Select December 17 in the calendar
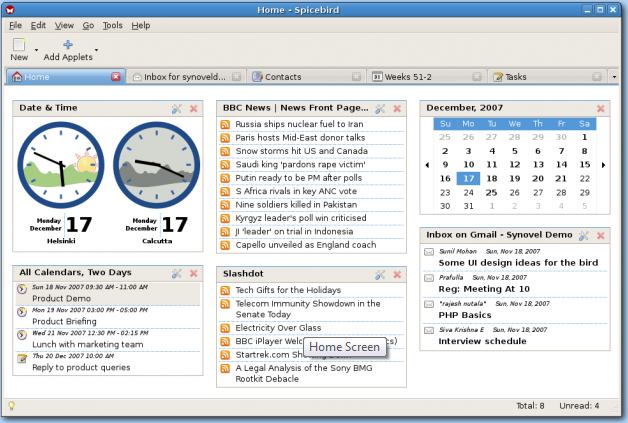The width and height of the screenshot is (628, 423). 468,178
